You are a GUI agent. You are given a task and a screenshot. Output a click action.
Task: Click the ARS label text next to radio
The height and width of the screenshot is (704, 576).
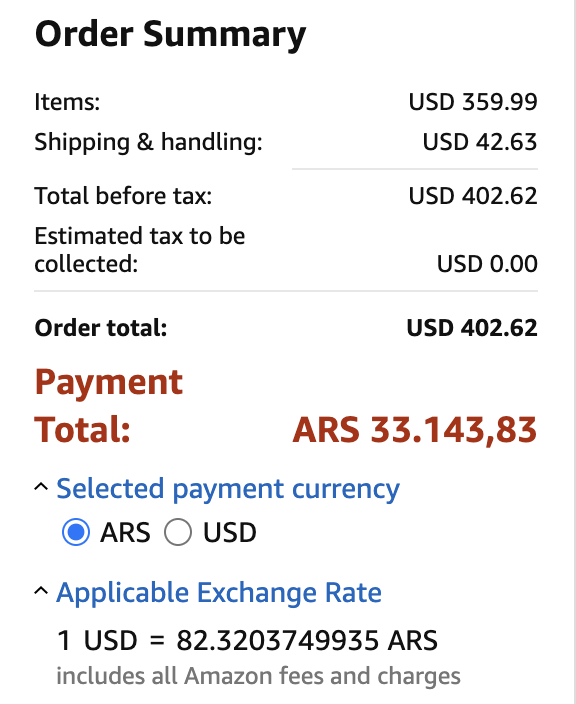tap(125, 533)
